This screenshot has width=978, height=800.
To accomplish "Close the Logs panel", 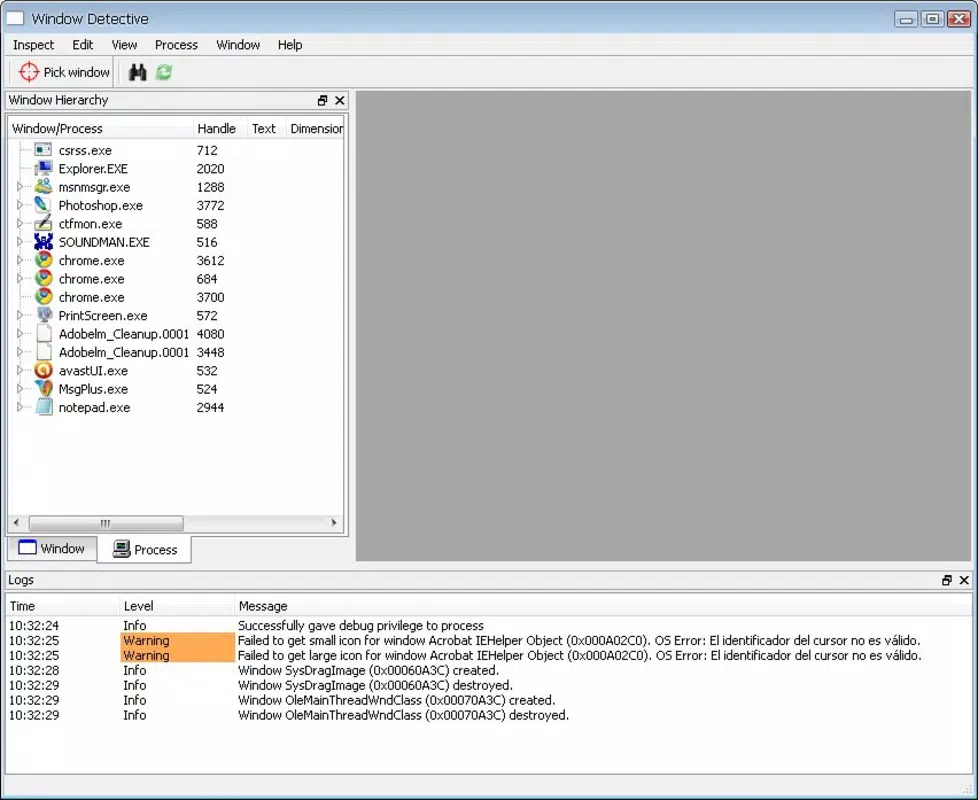I will 964,580.
